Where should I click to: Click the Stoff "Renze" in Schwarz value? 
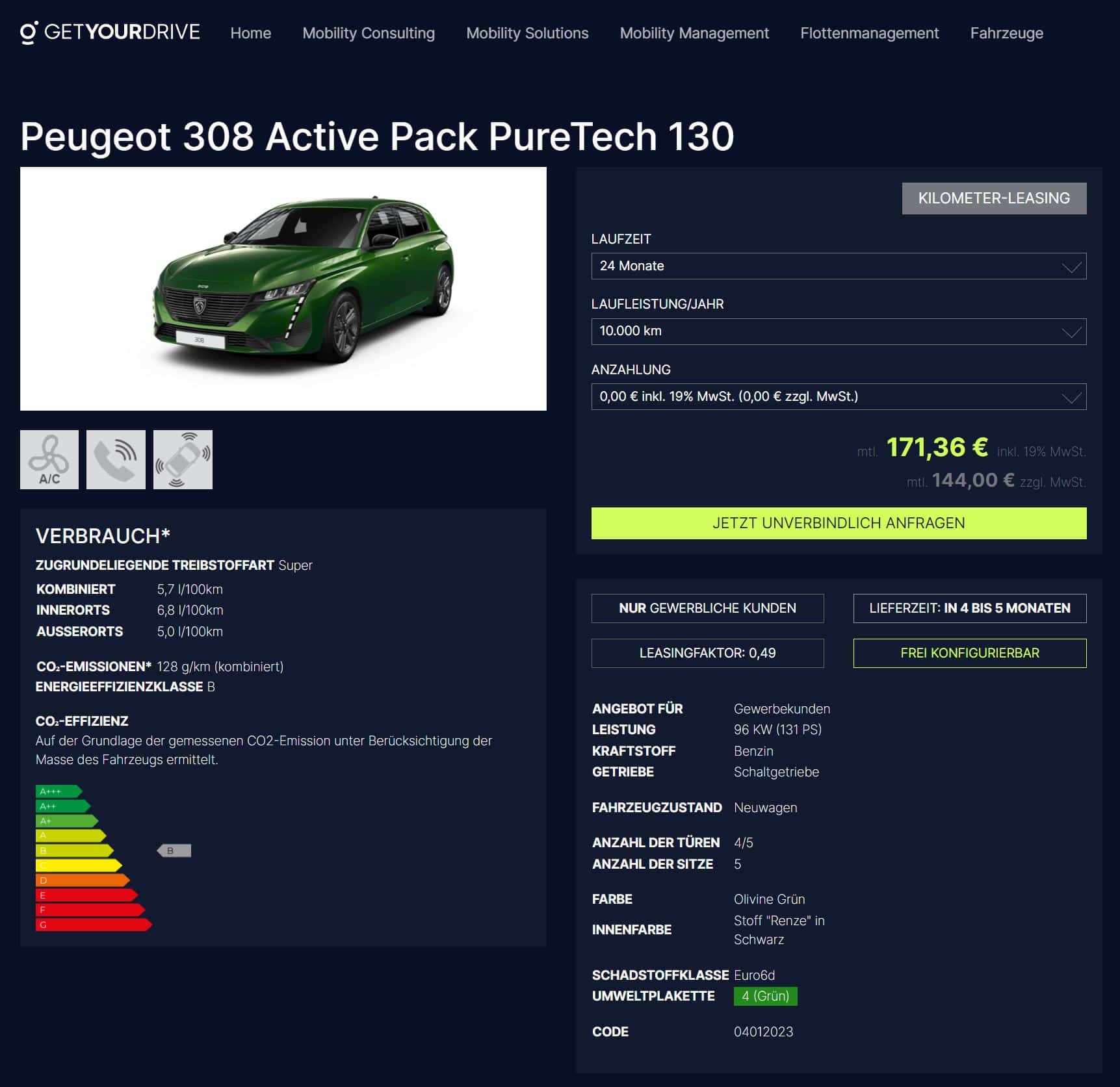tap(779, 930)
